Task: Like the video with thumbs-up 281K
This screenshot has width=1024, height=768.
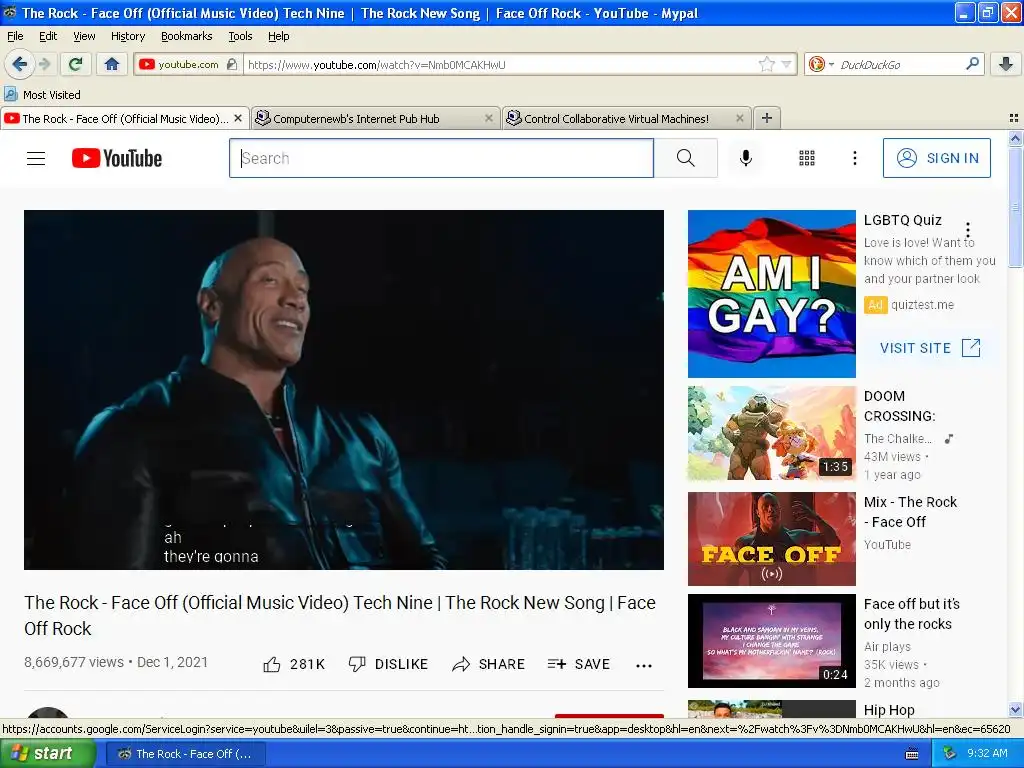Action: click(294, 664)
